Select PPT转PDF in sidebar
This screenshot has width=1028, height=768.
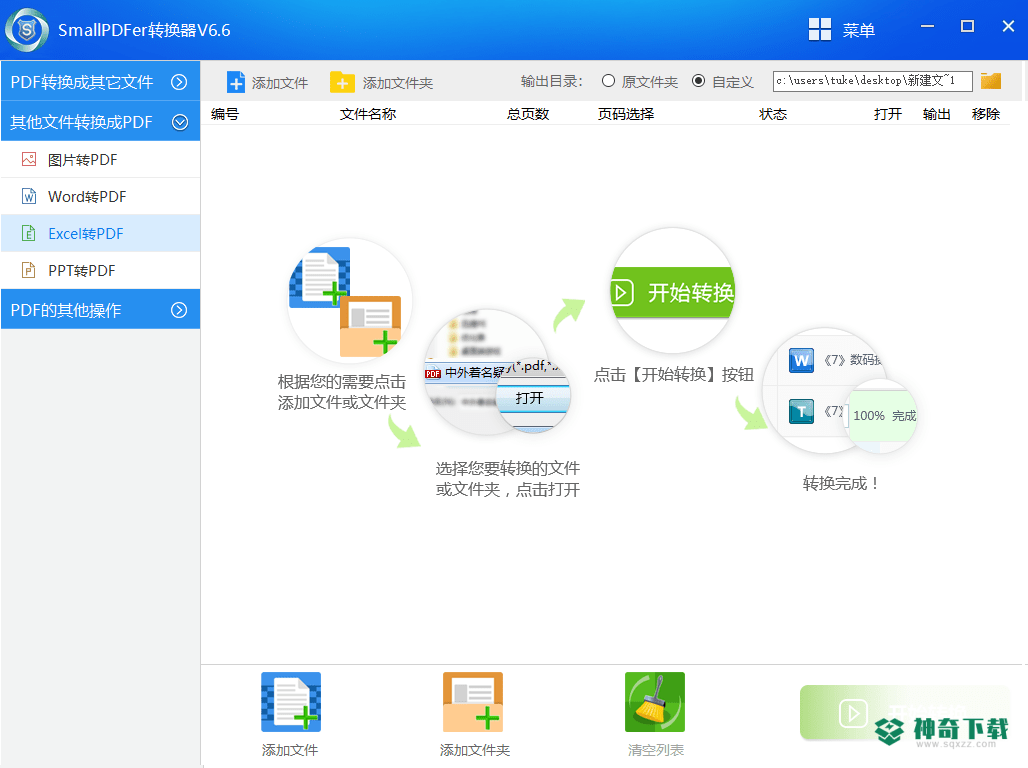(100, 270)
